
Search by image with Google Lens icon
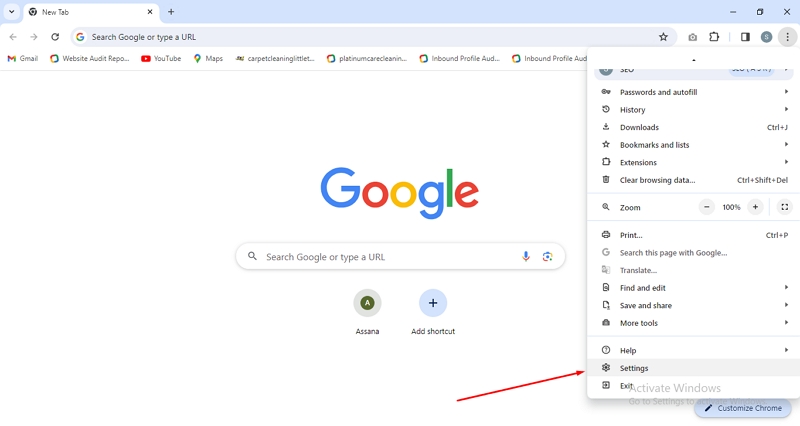(x=547, y=256)
